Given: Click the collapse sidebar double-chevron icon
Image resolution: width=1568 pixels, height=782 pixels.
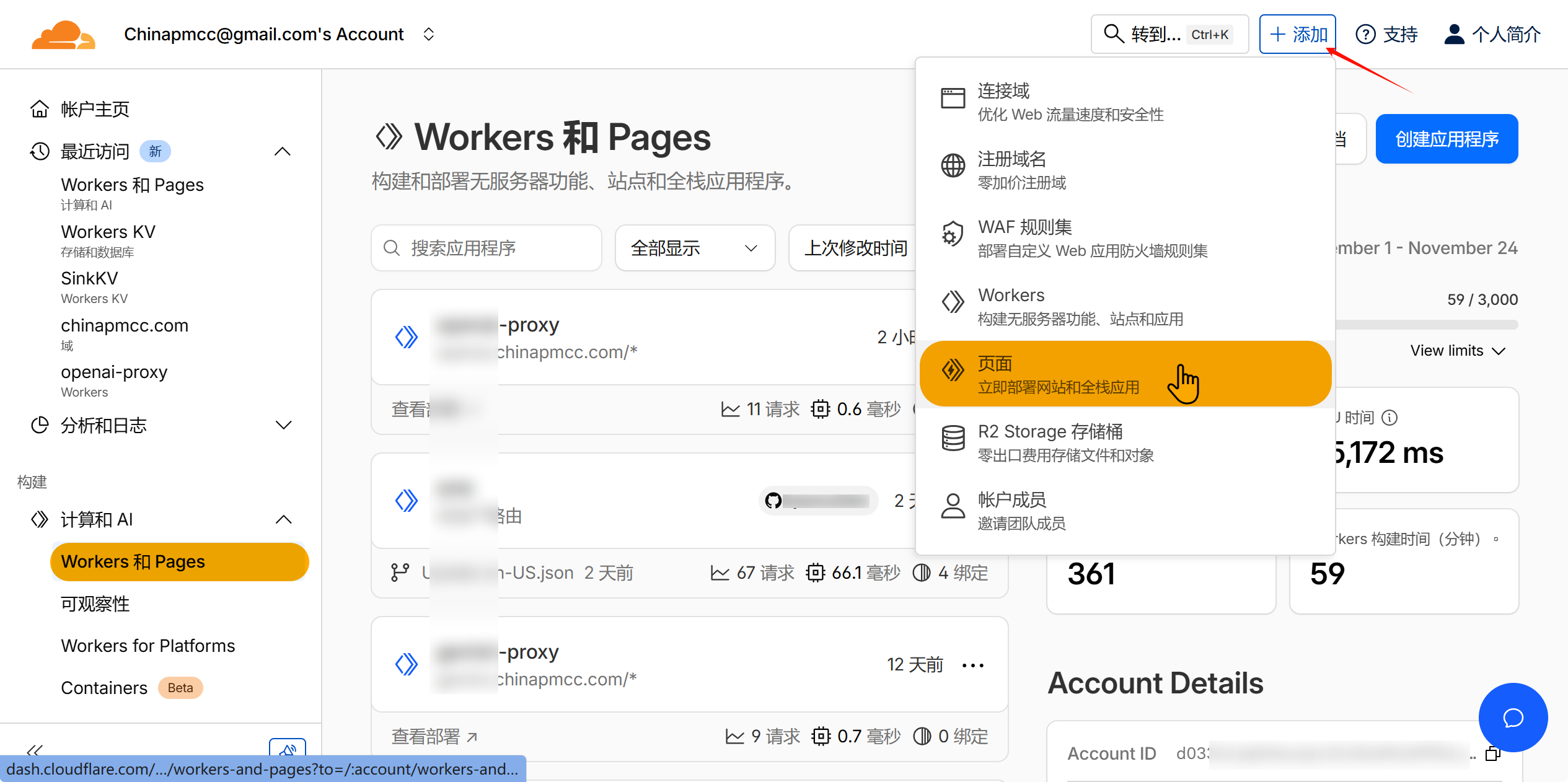Looking at the screenshot, I should pos(35,750).
